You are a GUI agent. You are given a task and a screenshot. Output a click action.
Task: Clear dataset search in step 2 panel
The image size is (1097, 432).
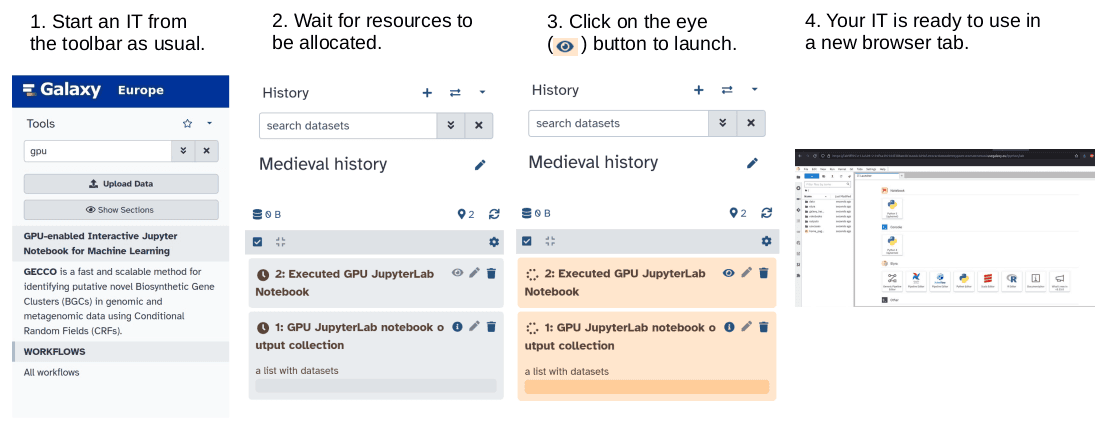pyautogui.click(x=479, y=125)
